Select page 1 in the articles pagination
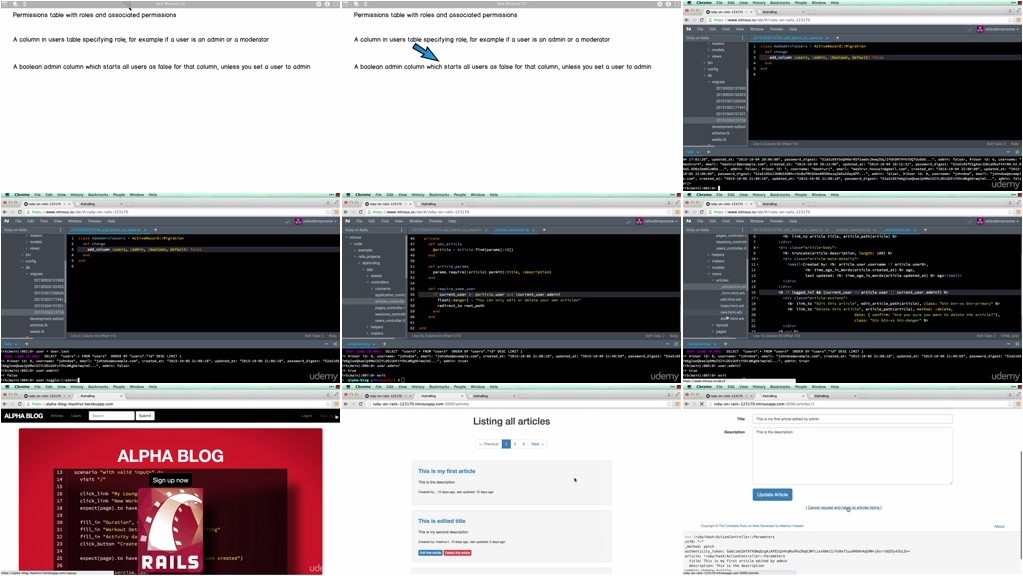 pyautogui.click(x=506, y=444)
